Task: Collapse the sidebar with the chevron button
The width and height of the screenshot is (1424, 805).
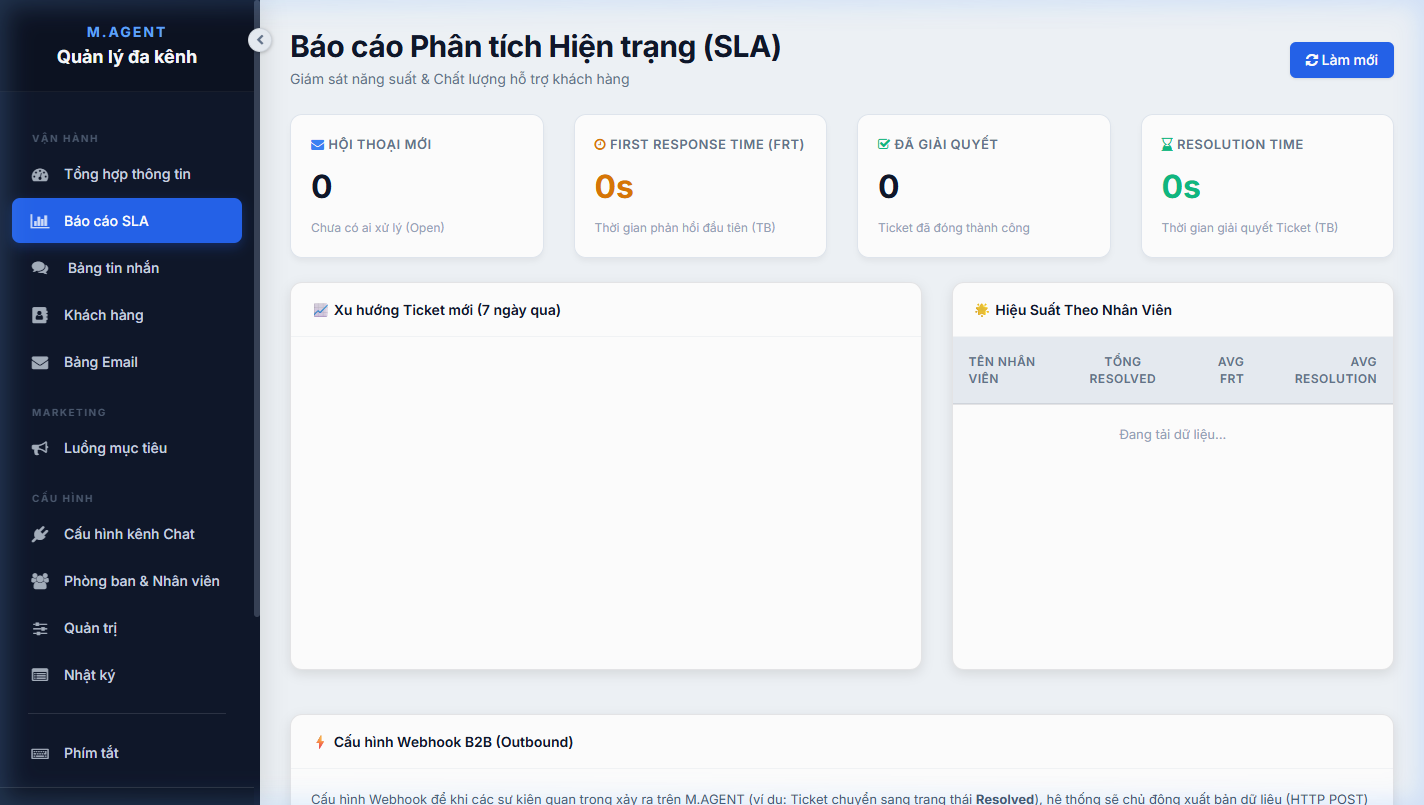Action: click(259, 40)
